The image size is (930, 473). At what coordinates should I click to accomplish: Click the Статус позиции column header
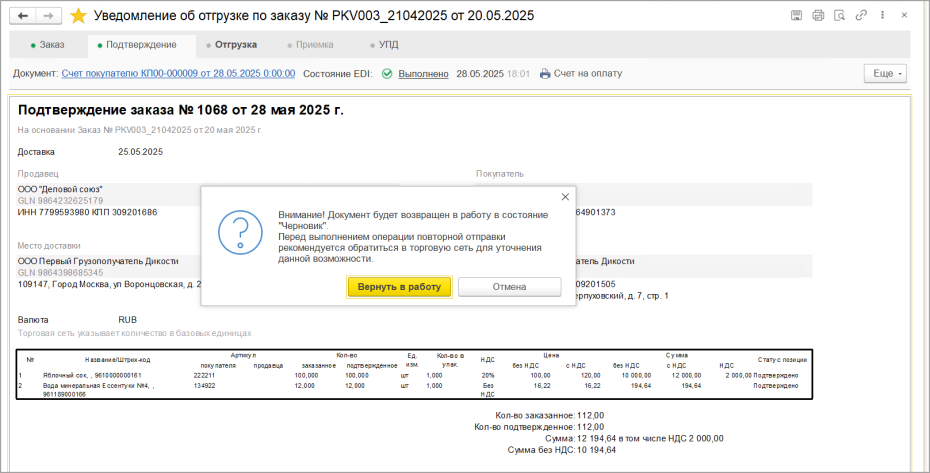pos(782,360)
